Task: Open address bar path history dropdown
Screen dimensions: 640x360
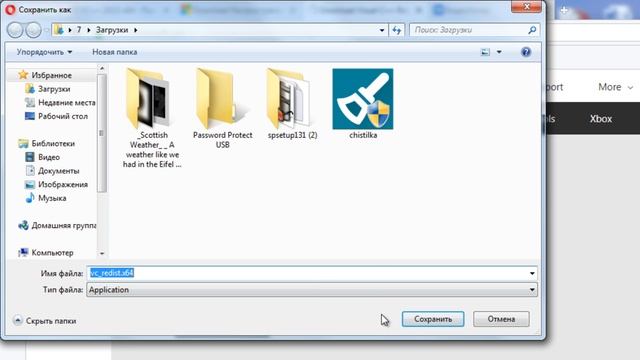Action: point(382,30)
